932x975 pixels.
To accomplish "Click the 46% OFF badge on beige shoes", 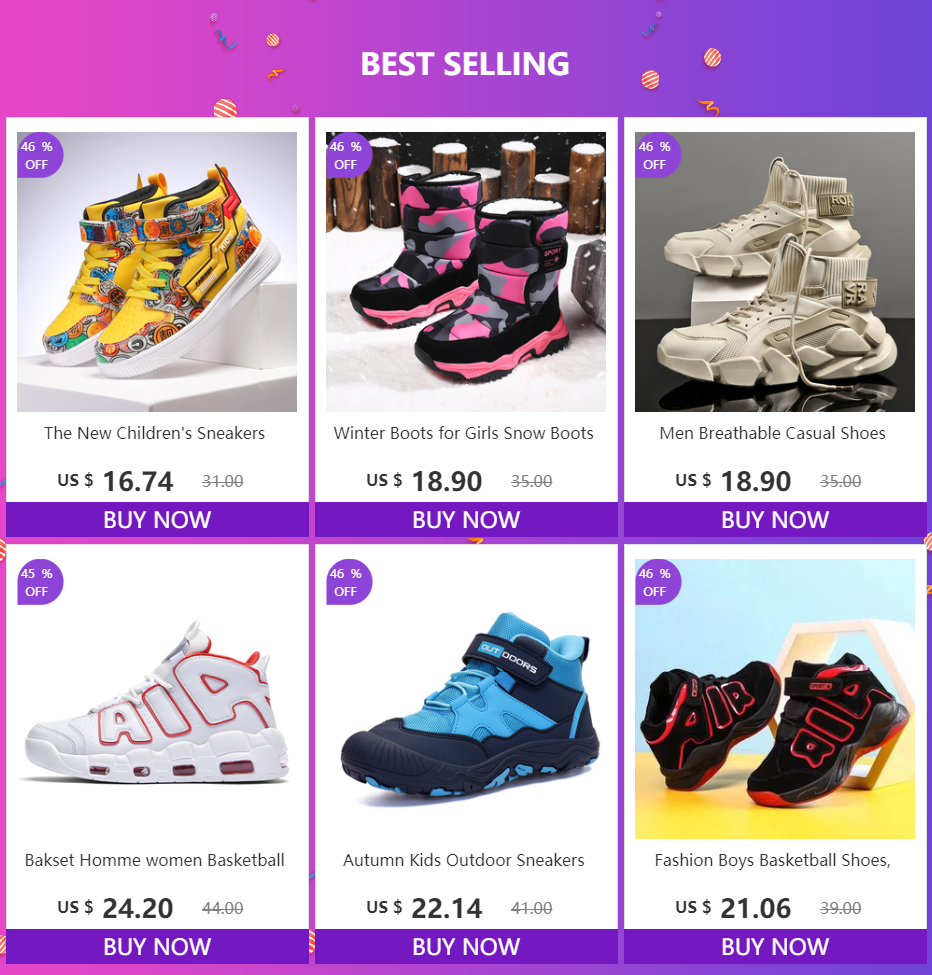I will [658, 155].
